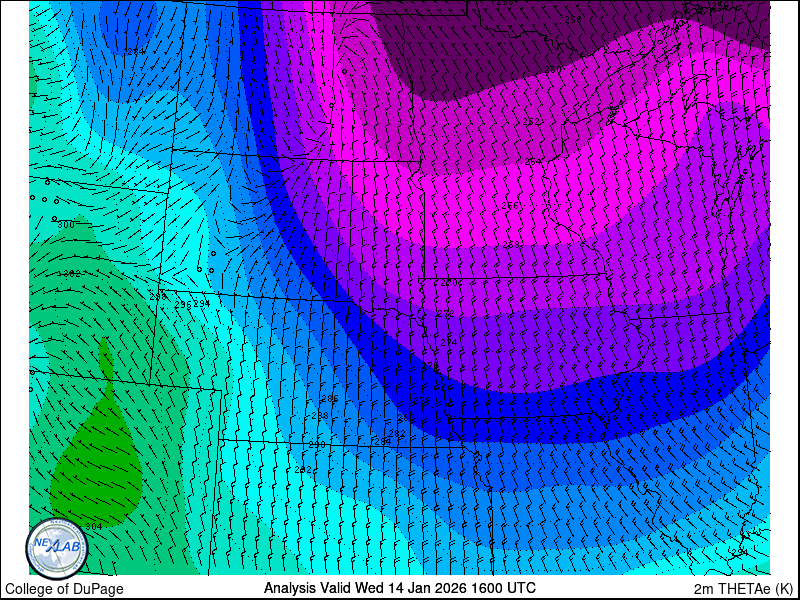
Task: Click the 290 contour label
Action: tap(317, 445)
